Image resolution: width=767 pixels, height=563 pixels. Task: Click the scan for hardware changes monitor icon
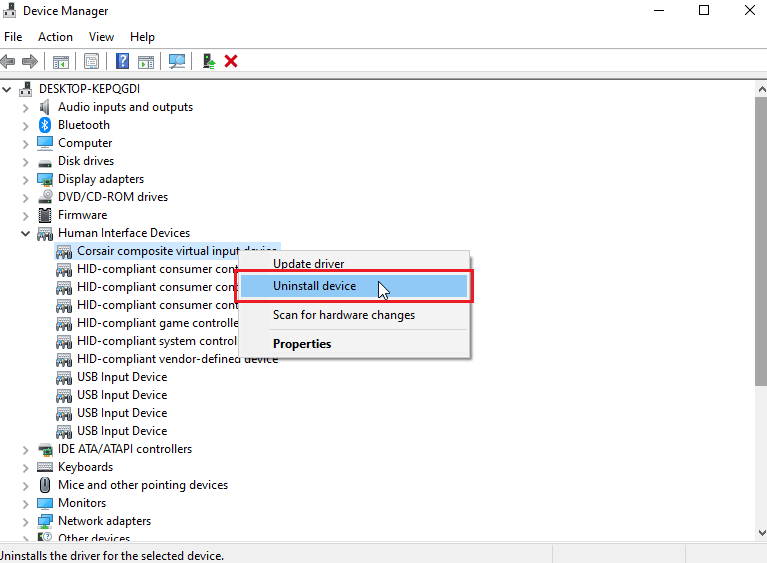click(177, 61)
